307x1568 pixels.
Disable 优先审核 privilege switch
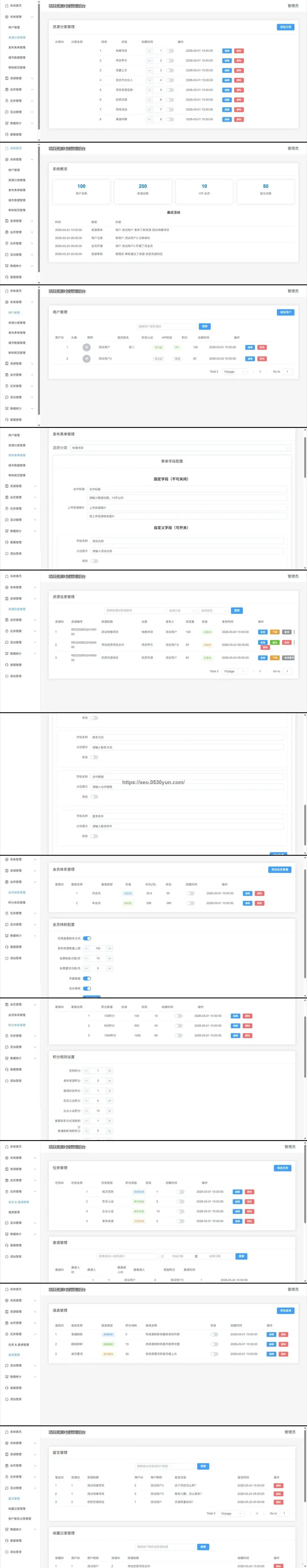(87, 989)
